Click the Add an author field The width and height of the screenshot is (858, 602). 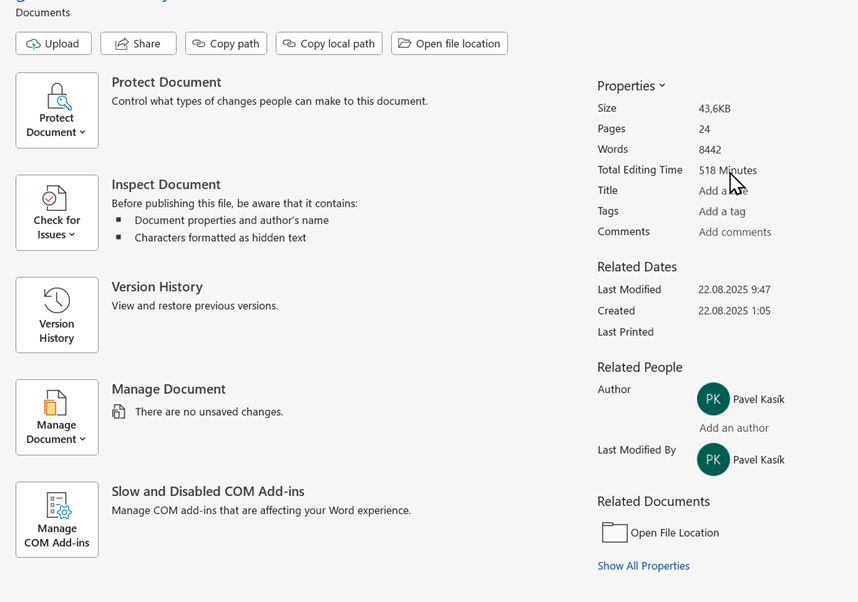(x=733, y=428)
